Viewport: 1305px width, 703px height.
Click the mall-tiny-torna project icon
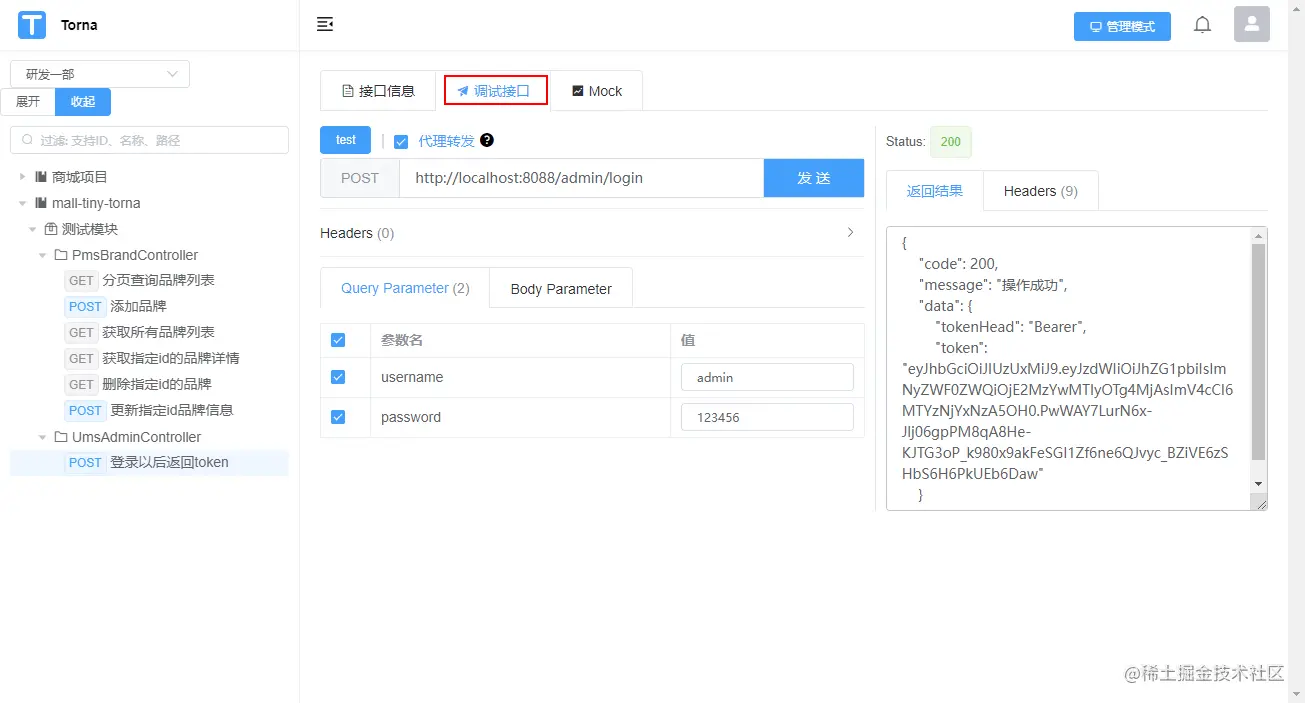coord(41,203)
